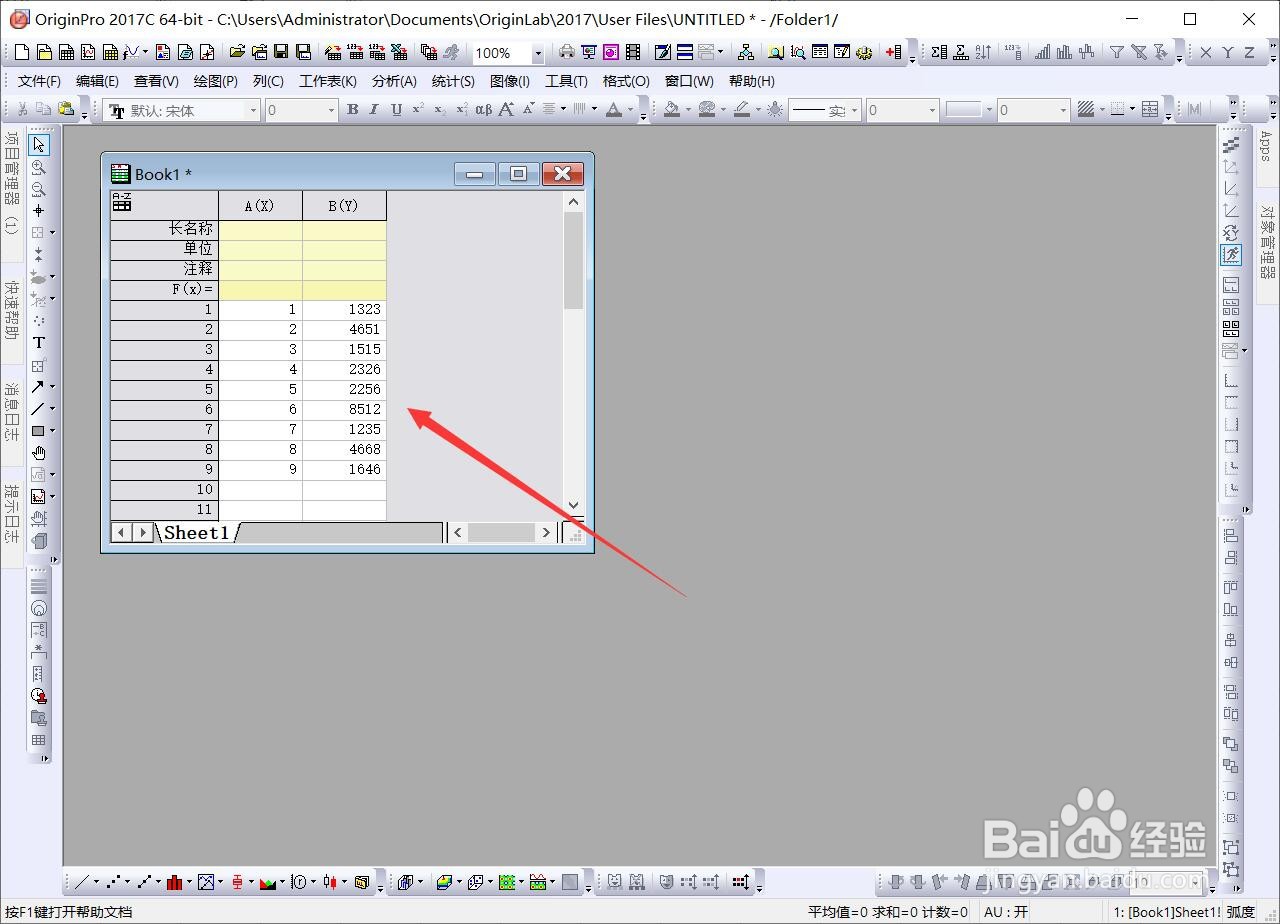Click the Scatter plot icon in bottom toolbar
Viewport: 1280px width, 924px height.
click(113, 882)
